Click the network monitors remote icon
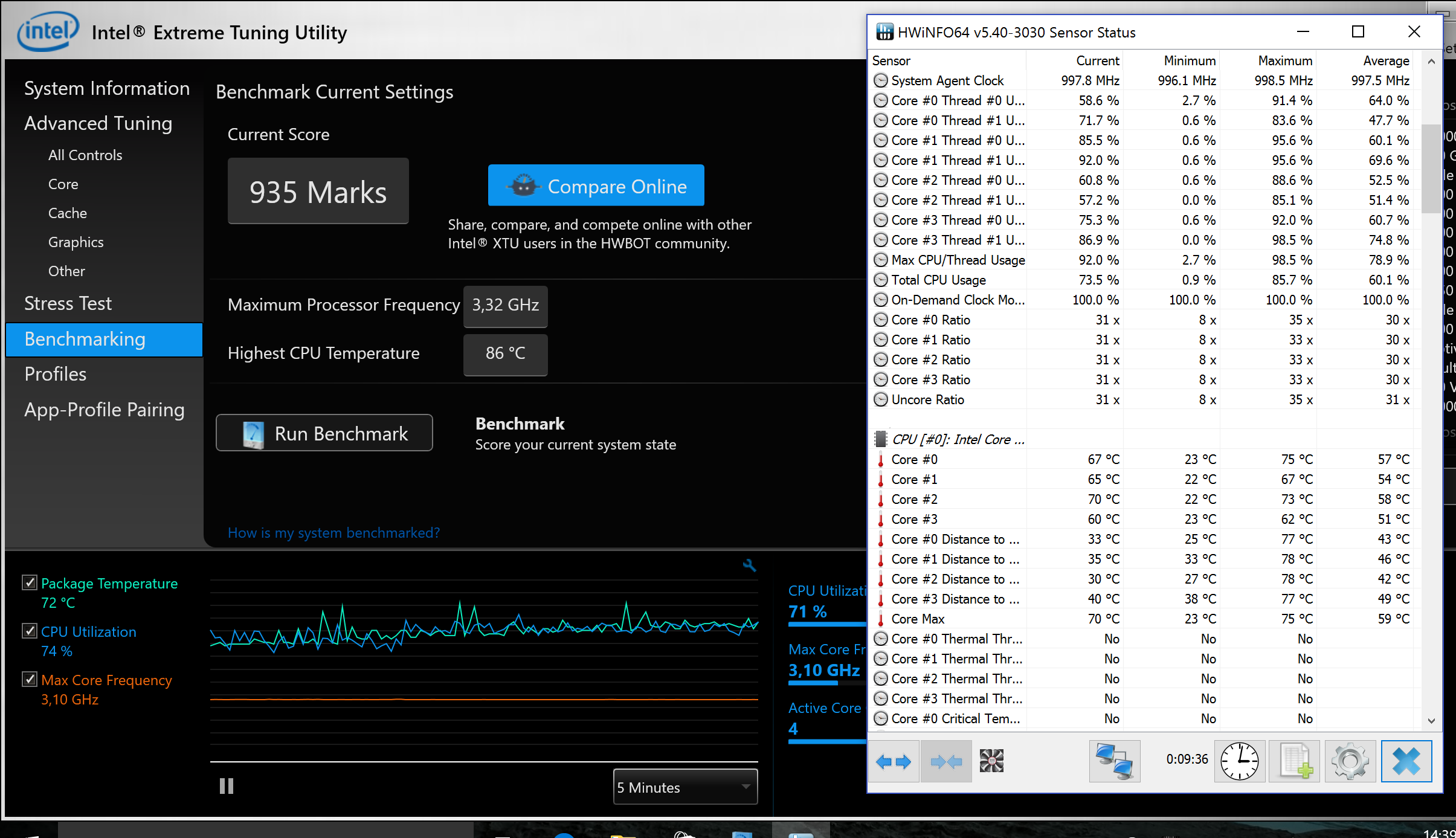Viewport: 1456px width, 838px height. [x=1114, y=761]
